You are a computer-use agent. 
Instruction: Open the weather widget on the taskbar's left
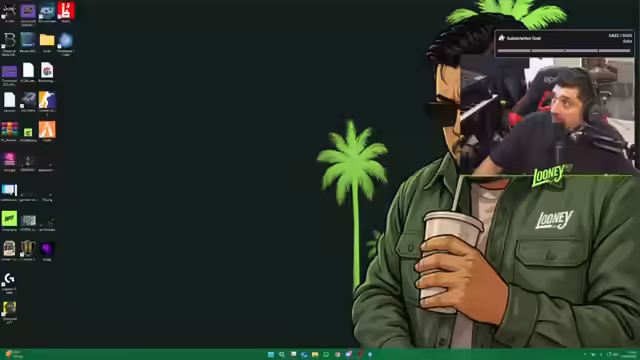click(14, 354)
